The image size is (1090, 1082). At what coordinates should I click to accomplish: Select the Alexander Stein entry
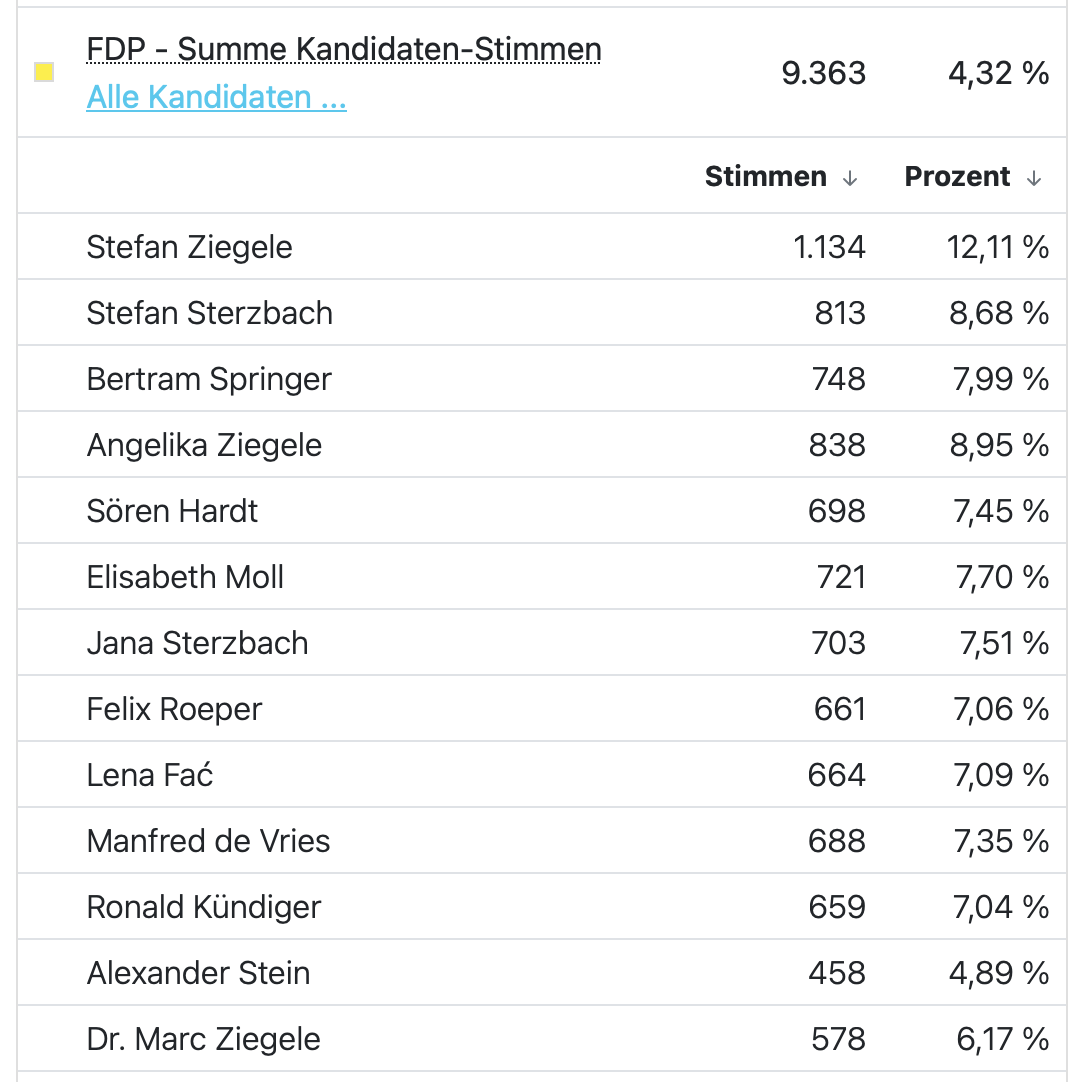[198, 973]
